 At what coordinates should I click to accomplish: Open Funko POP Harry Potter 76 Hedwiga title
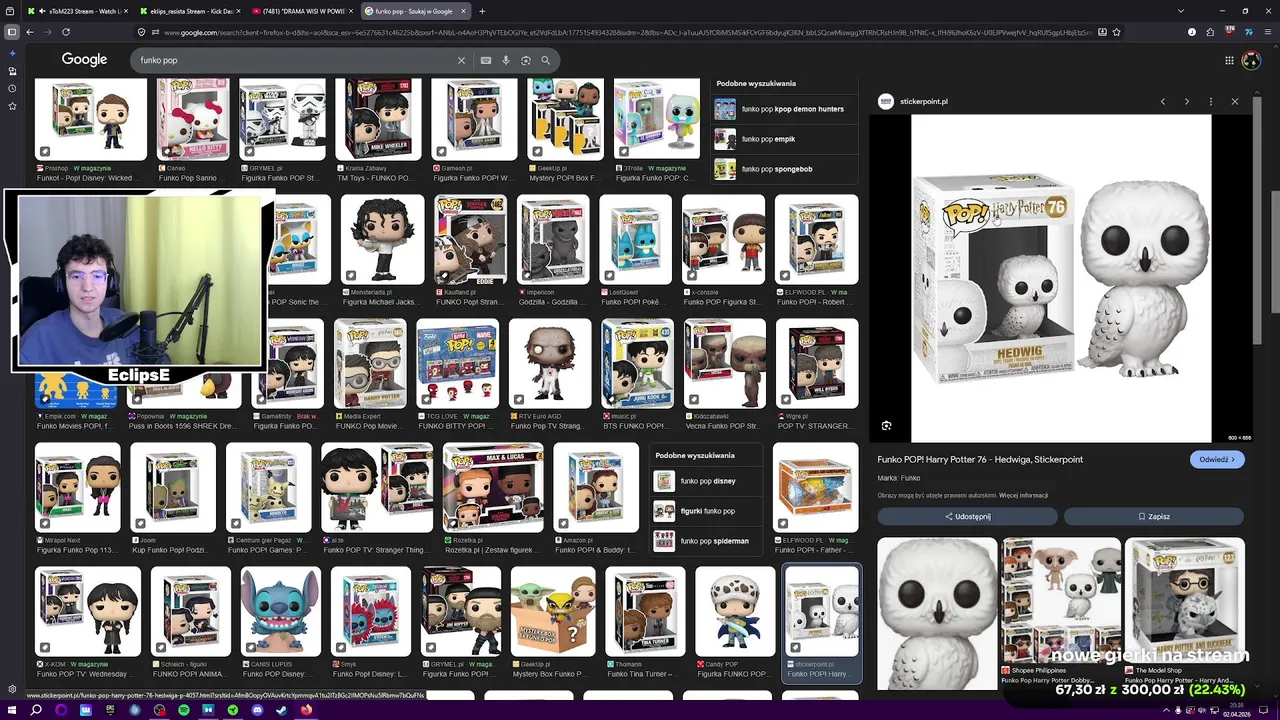click(980, 460)
